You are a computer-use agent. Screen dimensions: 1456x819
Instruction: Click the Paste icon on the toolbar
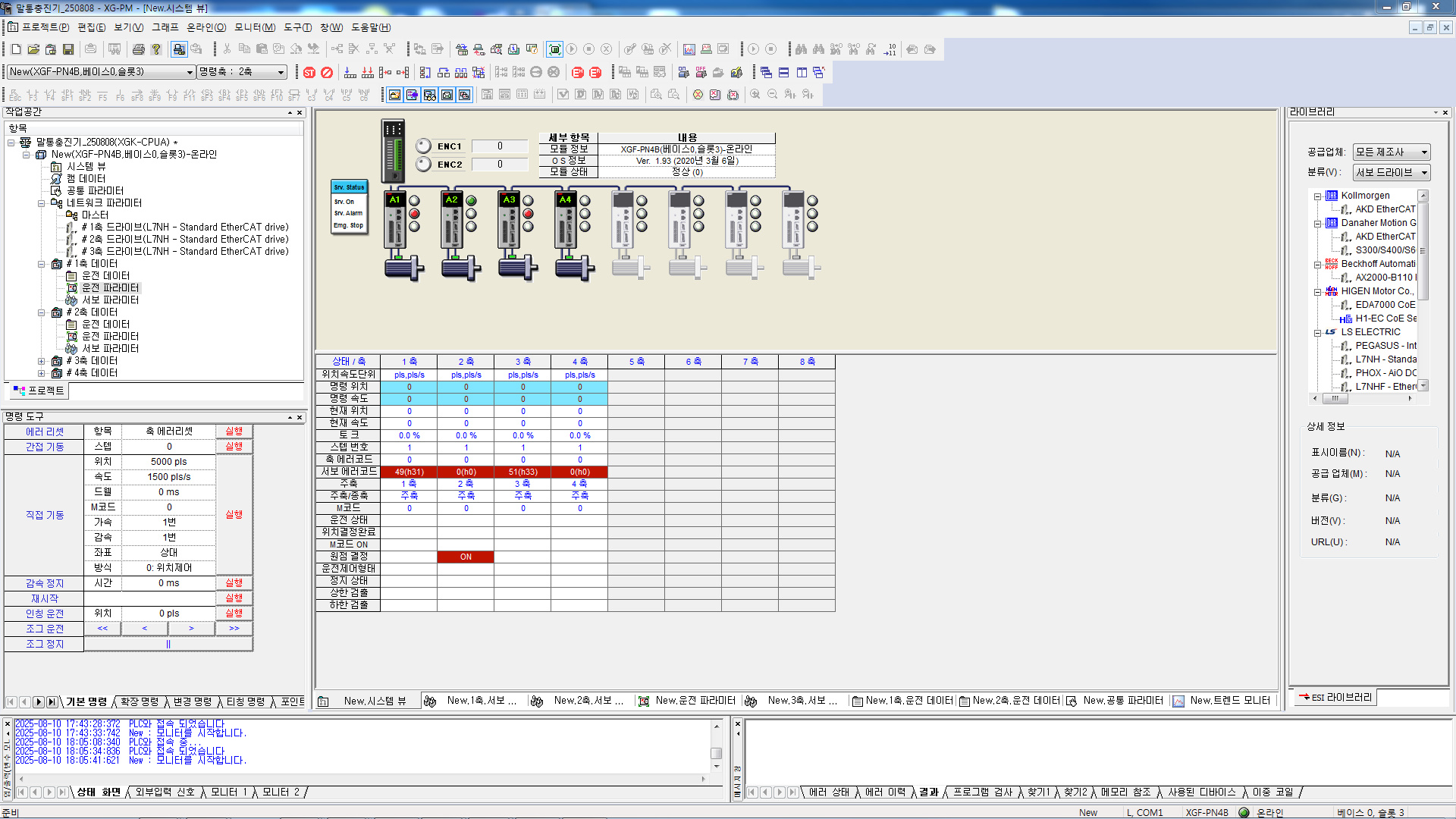click(262, 49)
